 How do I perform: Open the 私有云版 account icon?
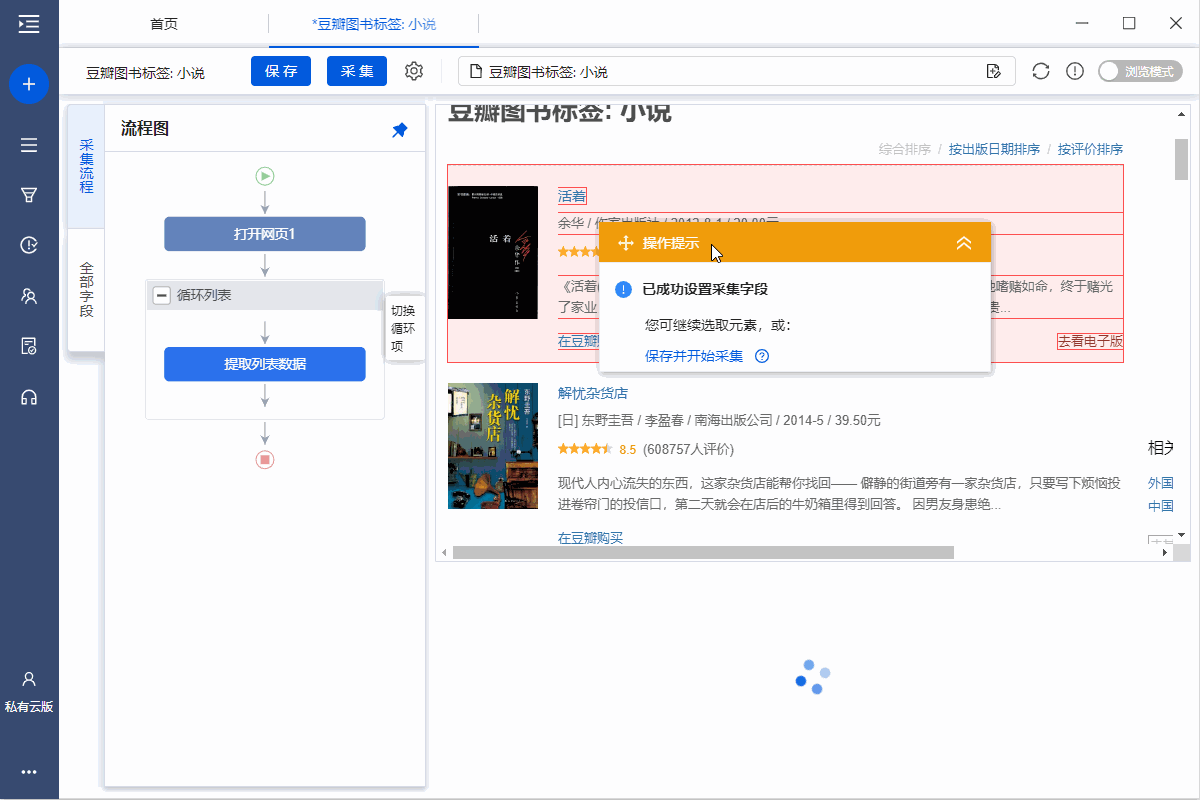click(29, 679)
